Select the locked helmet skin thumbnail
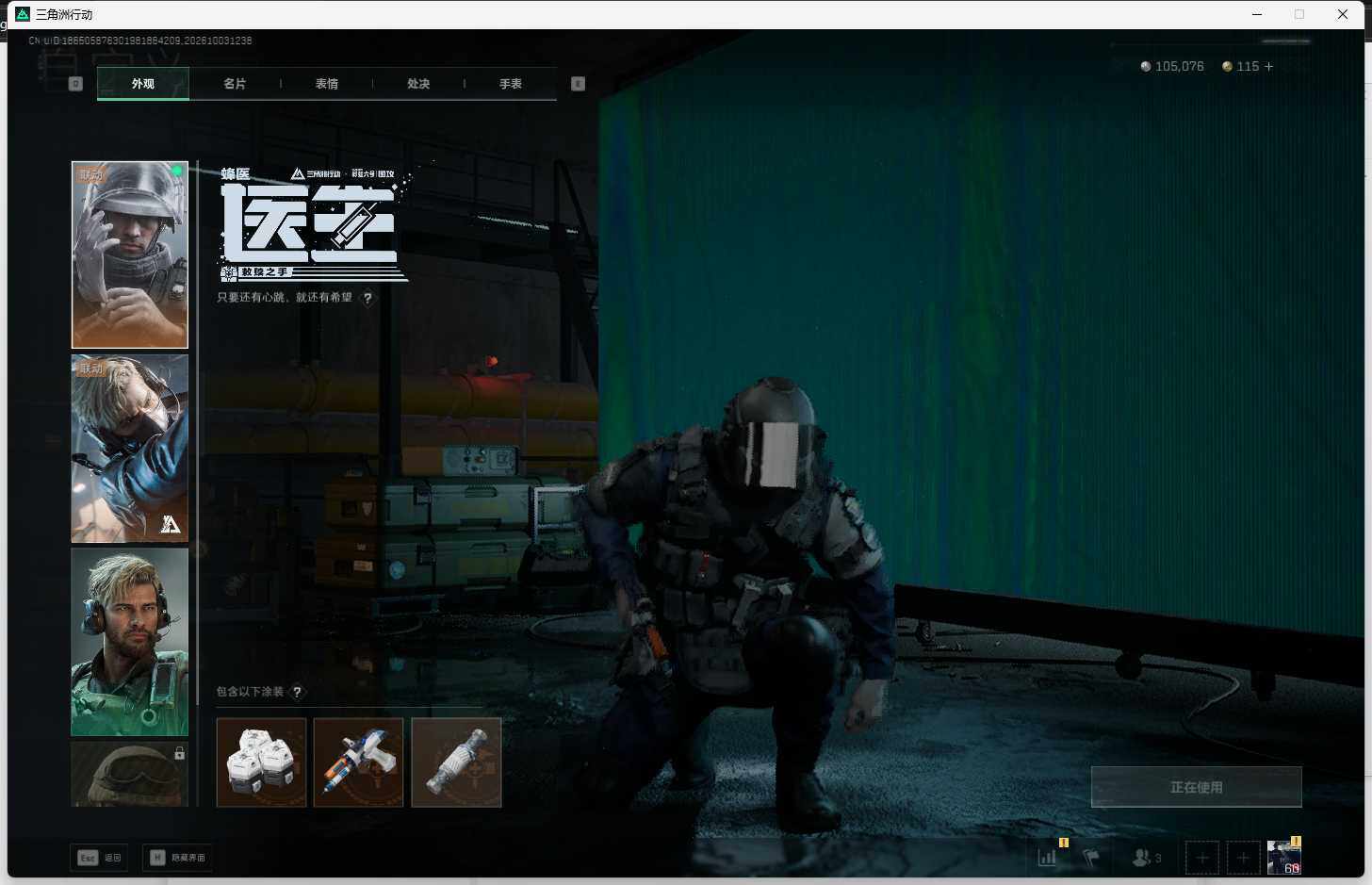 130,774
